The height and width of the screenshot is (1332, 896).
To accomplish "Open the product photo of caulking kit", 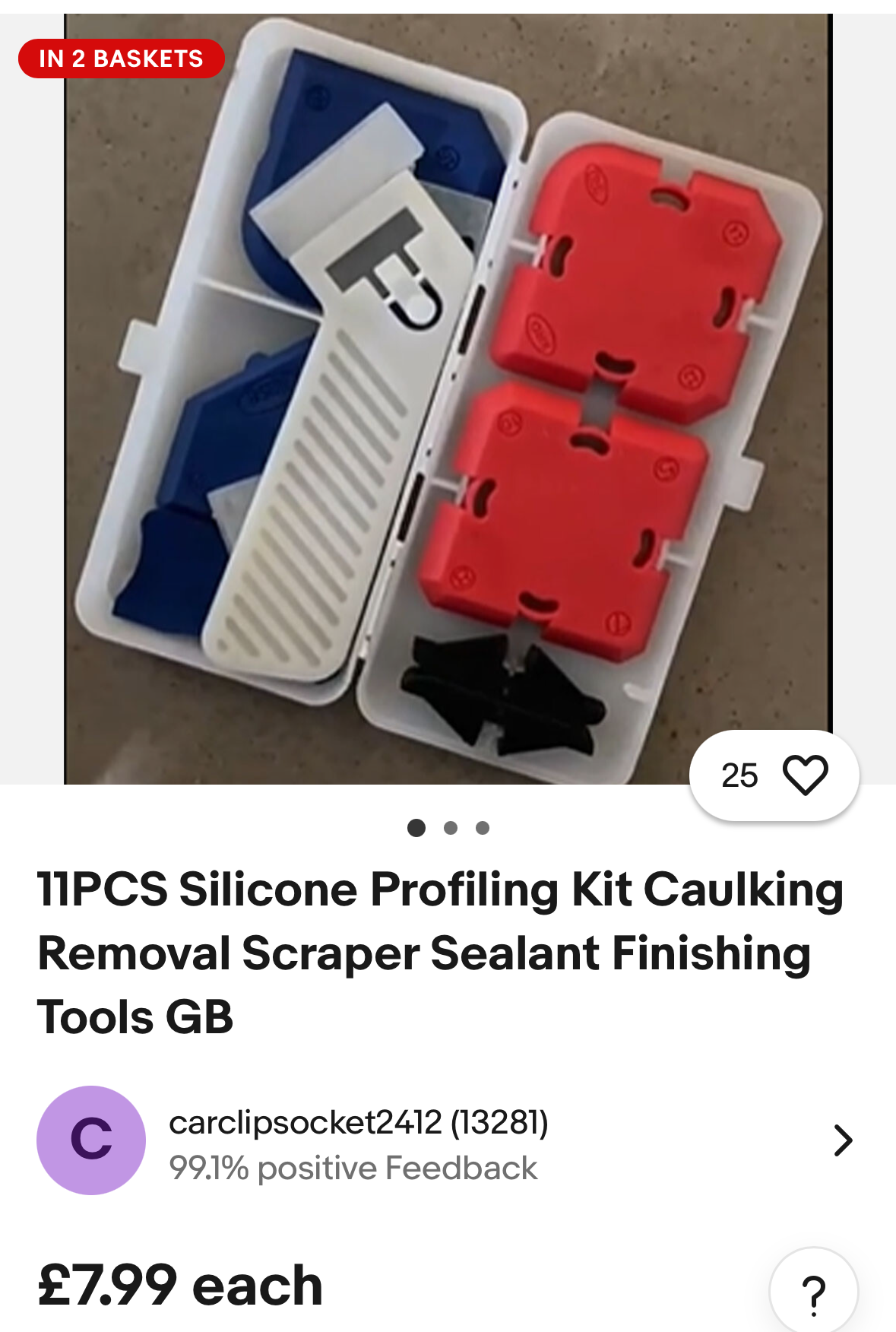I will click(448, 399).
